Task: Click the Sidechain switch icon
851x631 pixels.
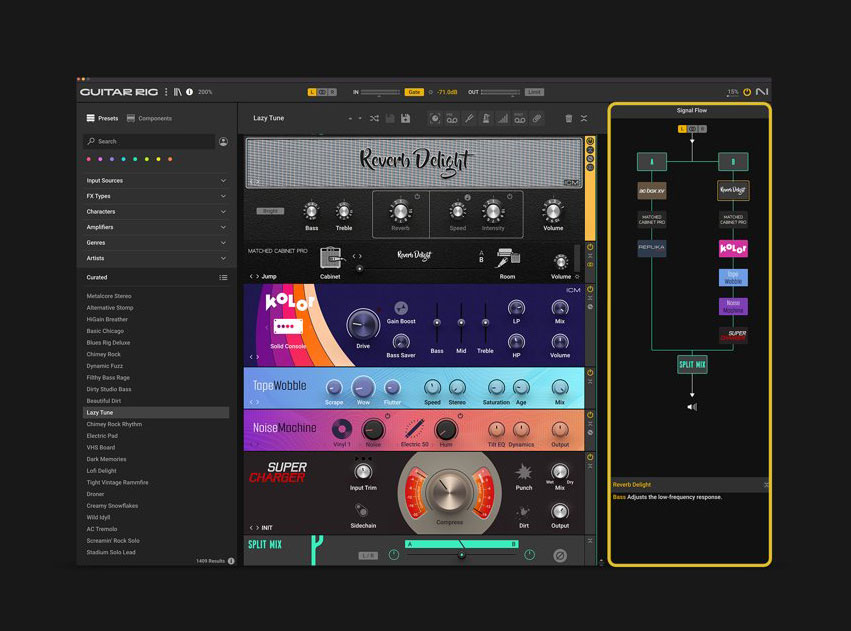Action: 362,511
